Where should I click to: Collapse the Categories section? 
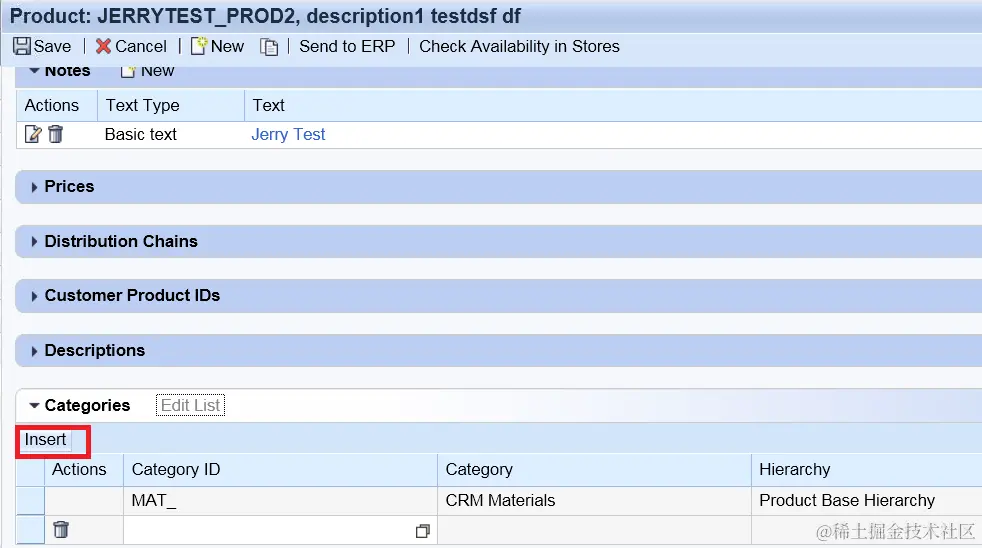coord(34,406)
